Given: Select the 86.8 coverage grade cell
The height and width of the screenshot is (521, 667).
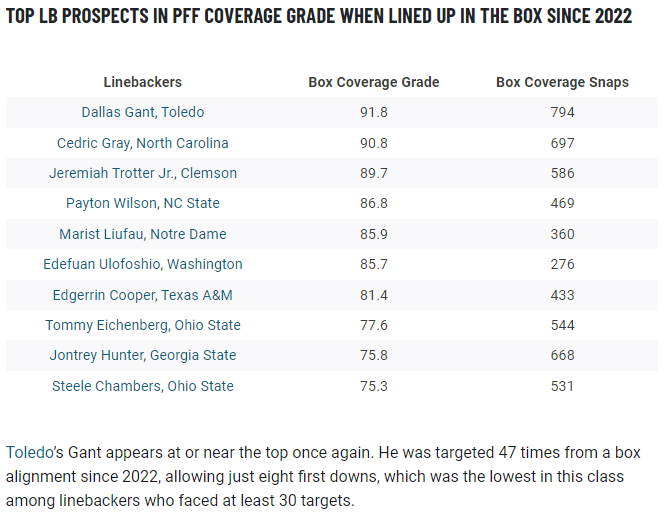Looking at the screenshot, I should [x=373, y=203].
